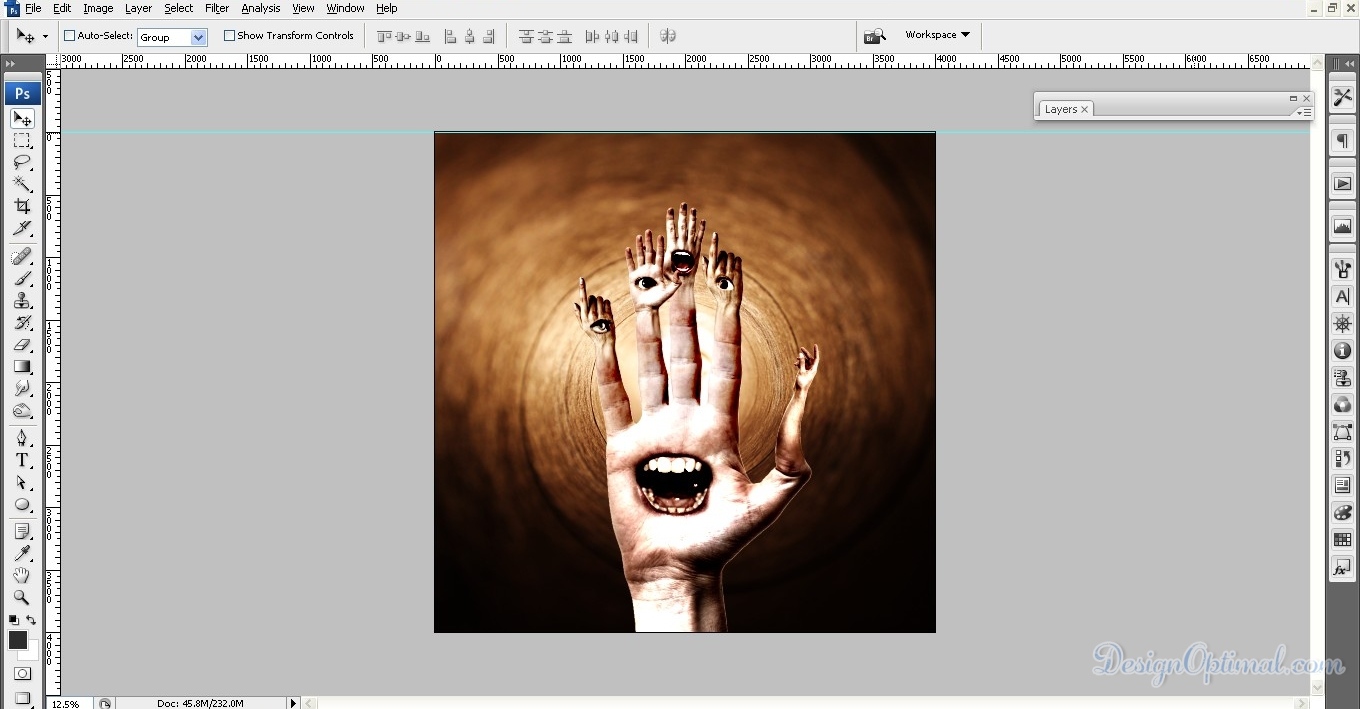Select the Path Selection arrow tool
The height and width of the screenshot is (709, 1360).
22,482
